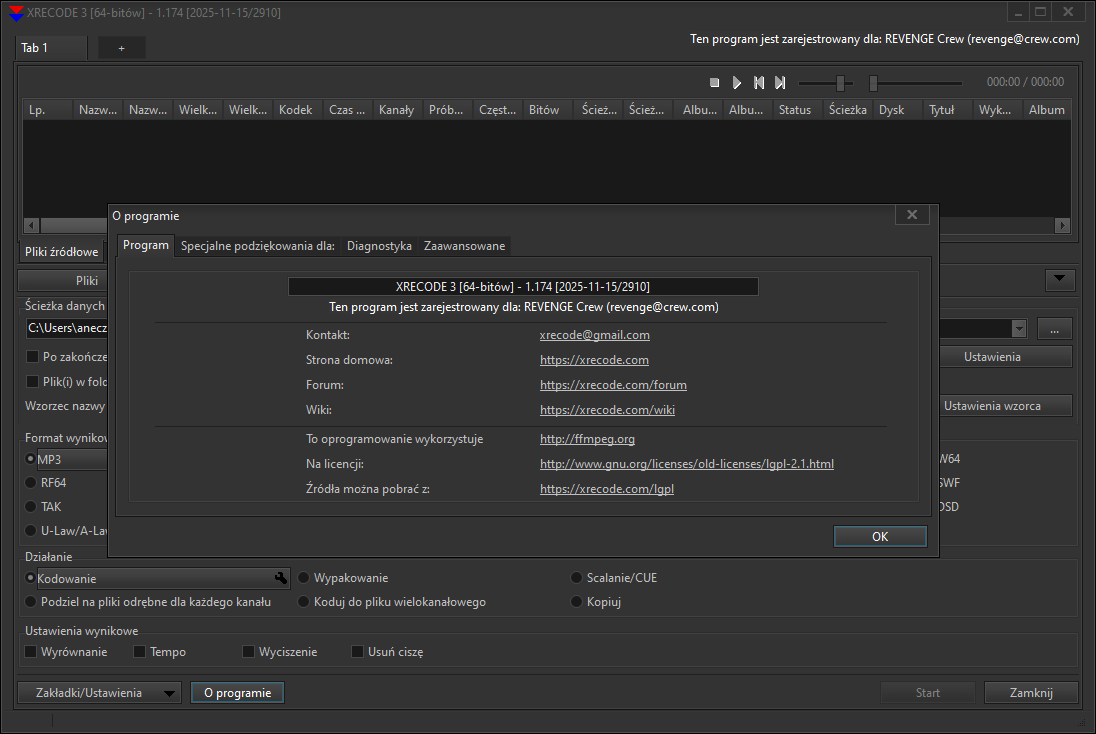This screenshot has width=1096, height=734.
Task: Expand output path combo box arrow
Action: tap(1018, 329)
